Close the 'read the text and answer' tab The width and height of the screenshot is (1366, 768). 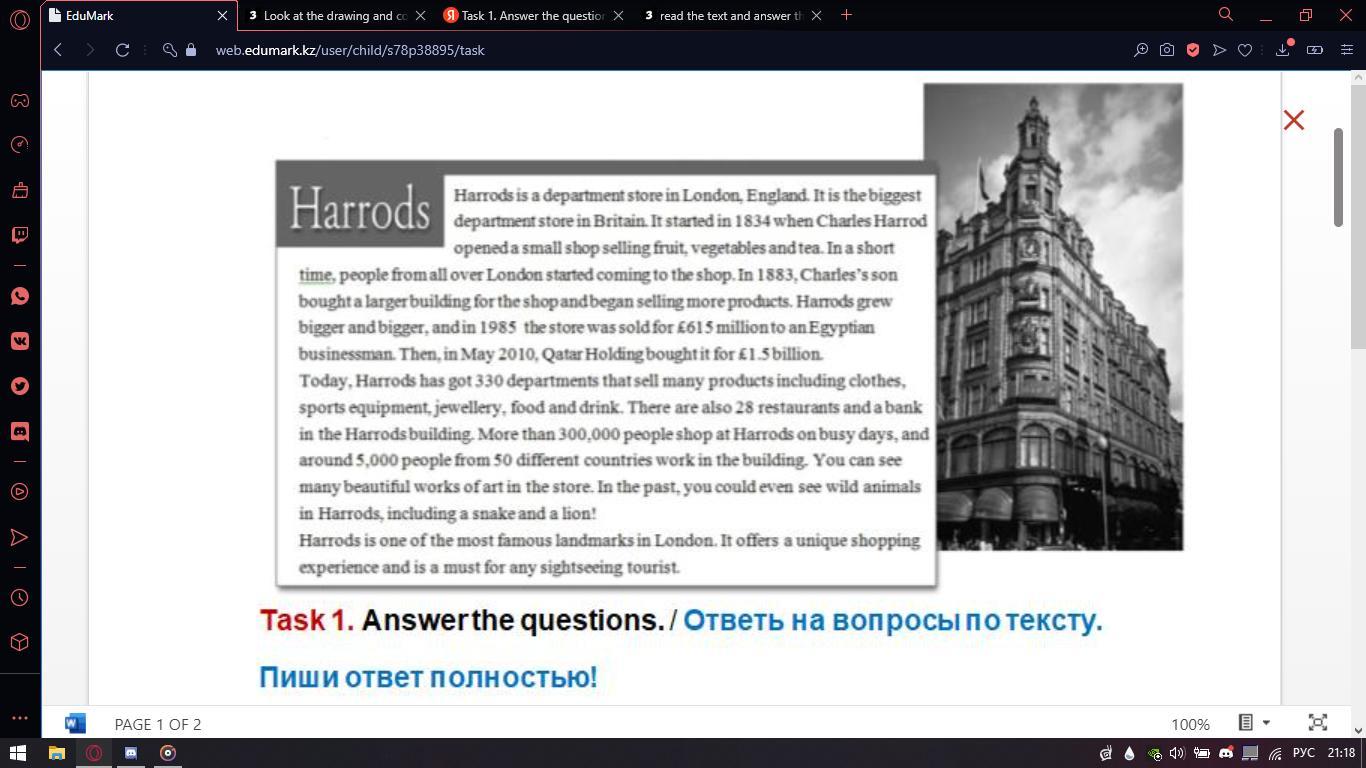coord(816,15)
